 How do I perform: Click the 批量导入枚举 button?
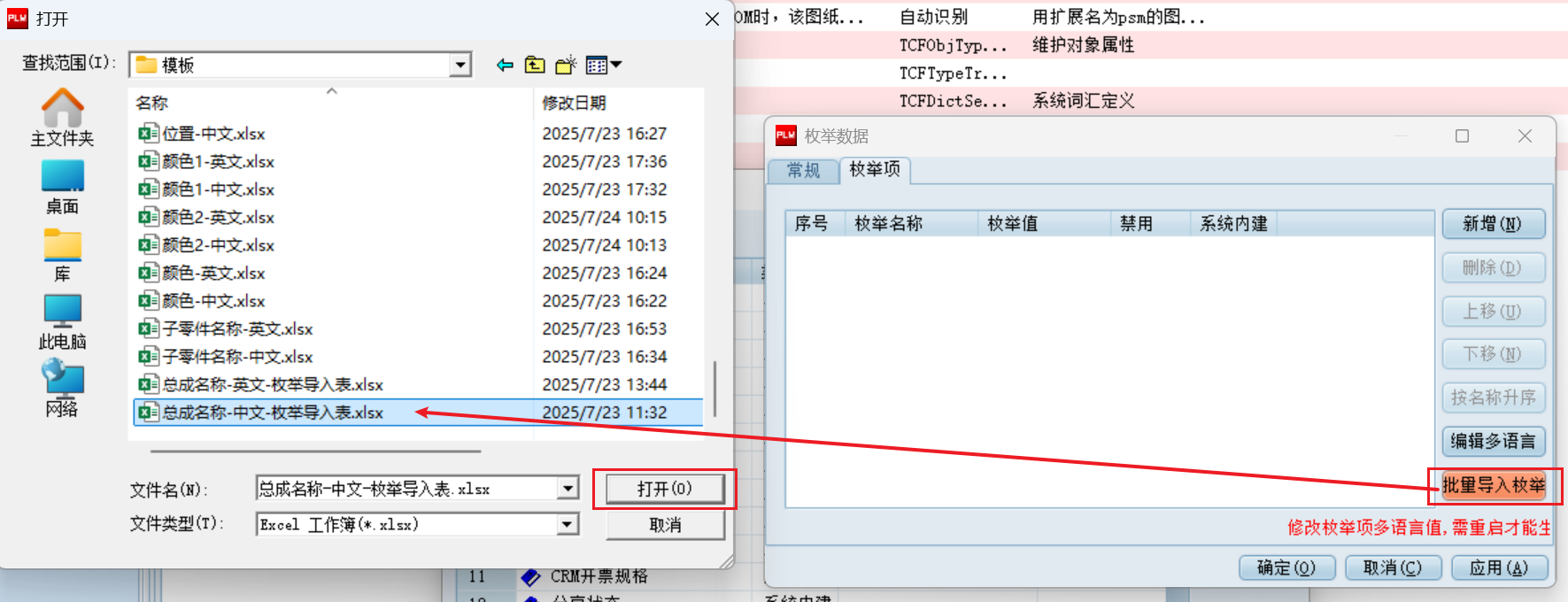1494,485
